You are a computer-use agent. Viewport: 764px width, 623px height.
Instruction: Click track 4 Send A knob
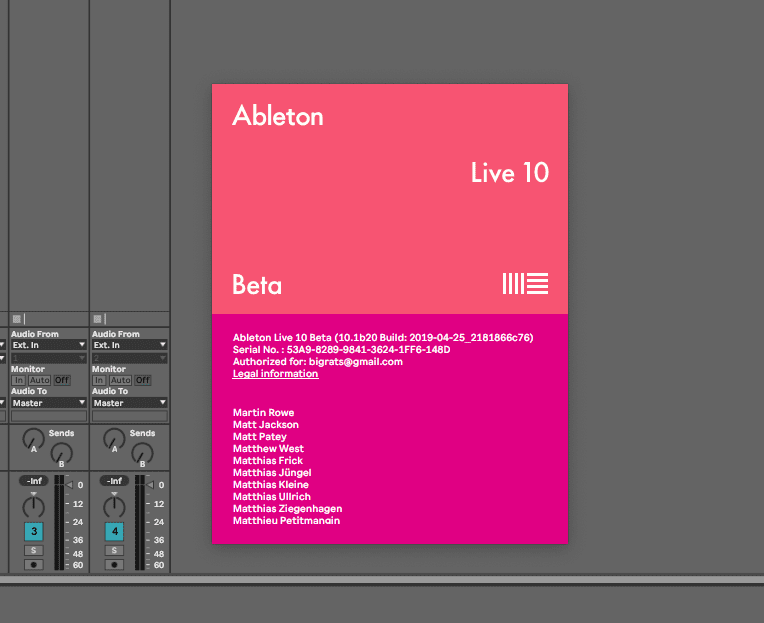[114, 439]
